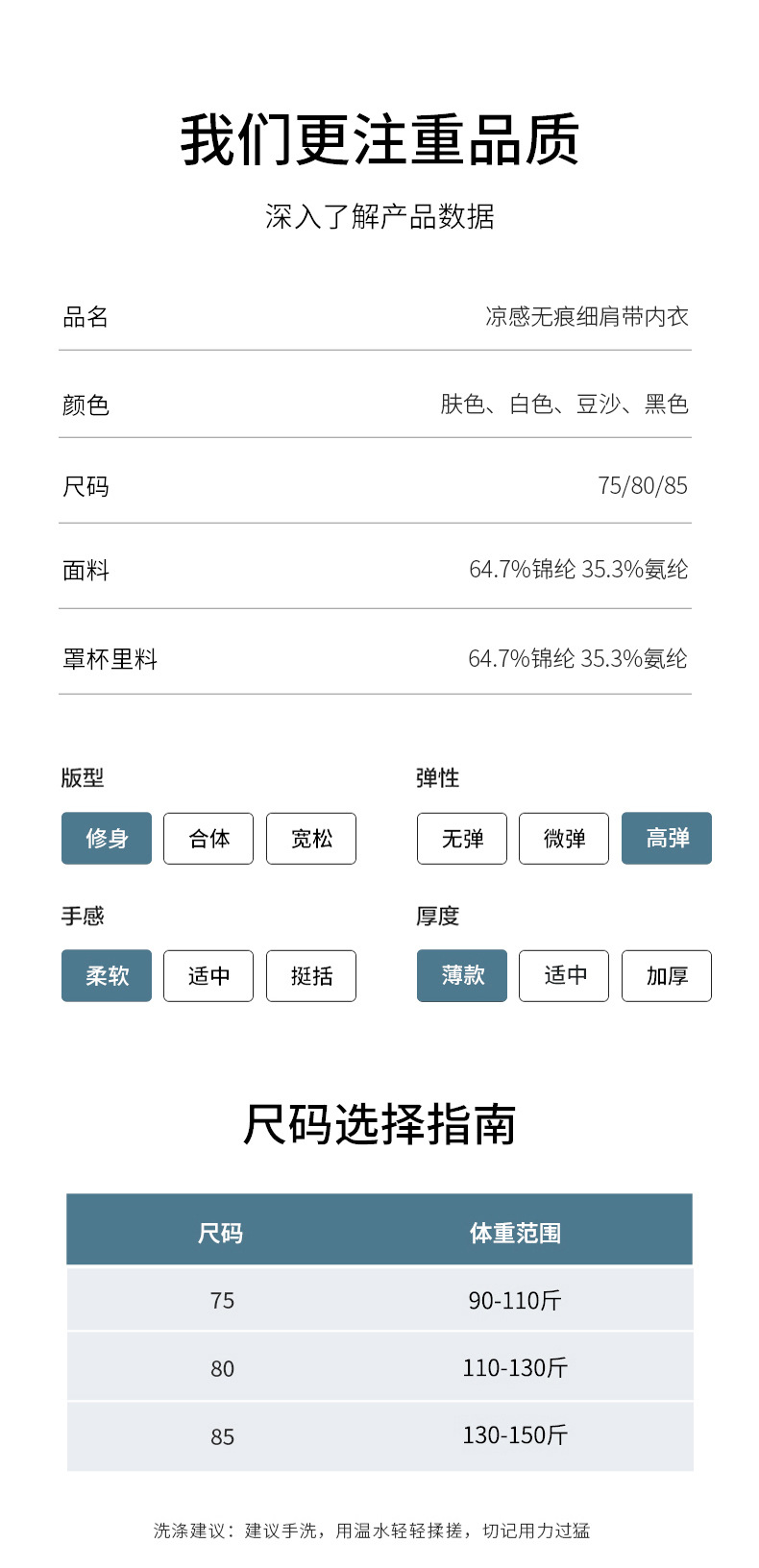Choose the 微弹 elasticity option
Image resolution: width=759 pixels, height=1568 pixels.
[x=564, y=839]
